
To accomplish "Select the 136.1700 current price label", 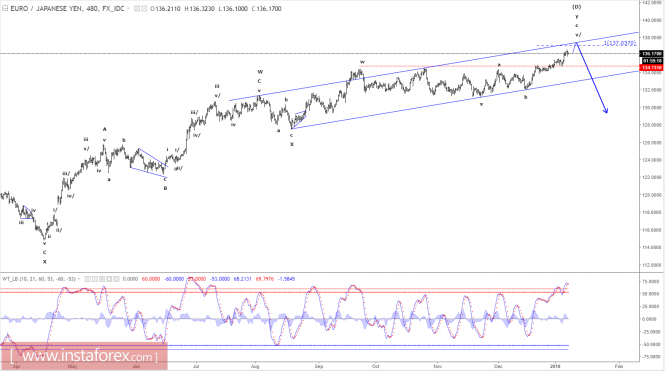I will (x=651, y=54).
